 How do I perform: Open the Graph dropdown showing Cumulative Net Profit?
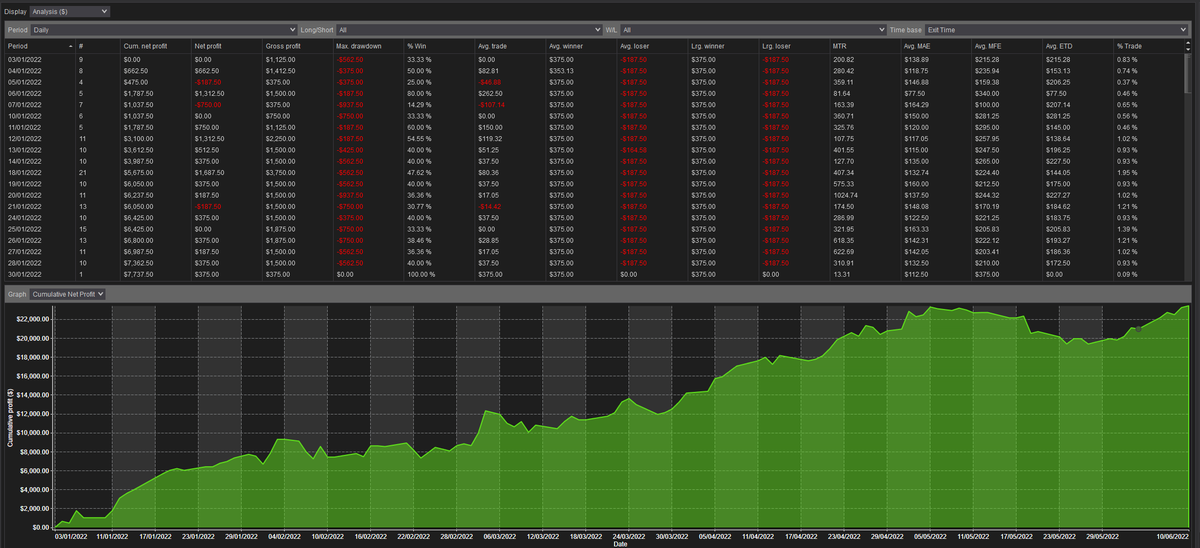pyautogui.click(x=67, y=294)
